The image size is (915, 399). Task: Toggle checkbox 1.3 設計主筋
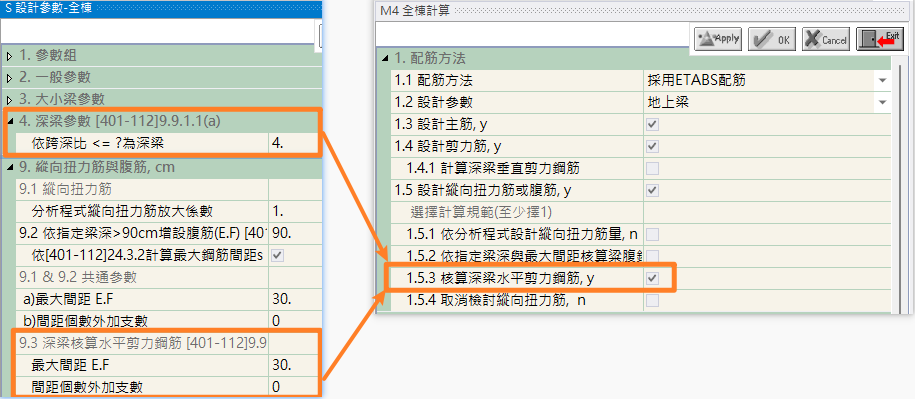(652, 125)
